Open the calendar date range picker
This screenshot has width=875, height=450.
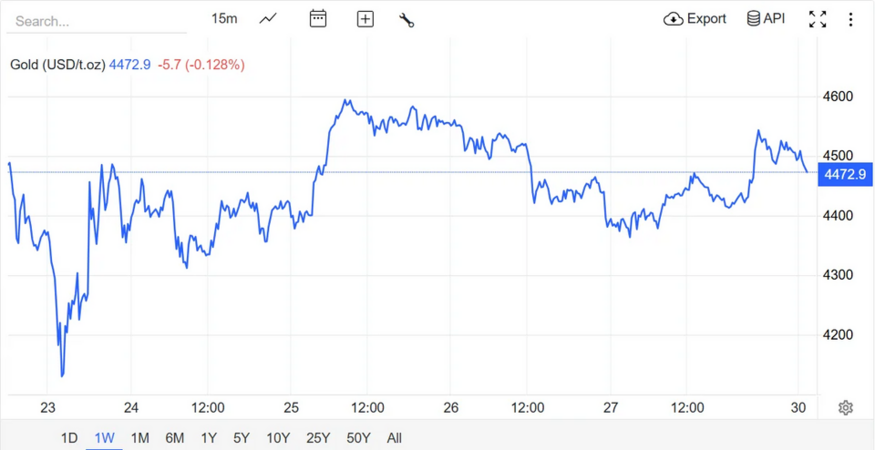[x=318, y=19]
